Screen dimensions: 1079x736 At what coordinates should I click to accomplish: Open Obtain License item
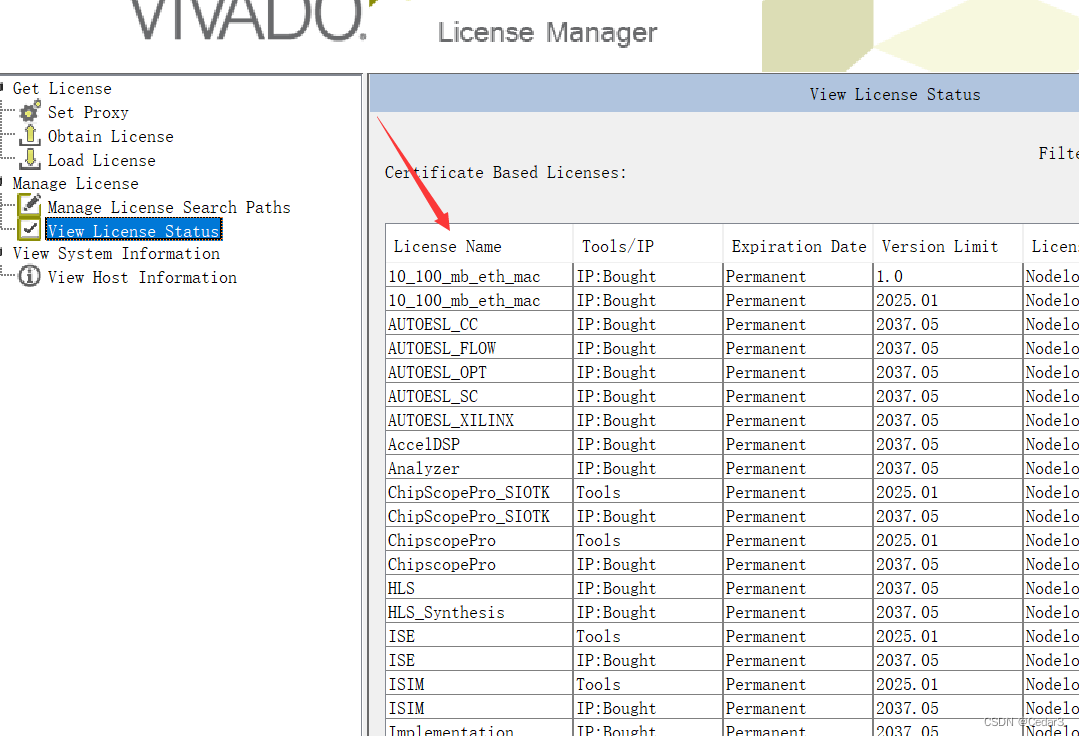click(x=110, y=136)
